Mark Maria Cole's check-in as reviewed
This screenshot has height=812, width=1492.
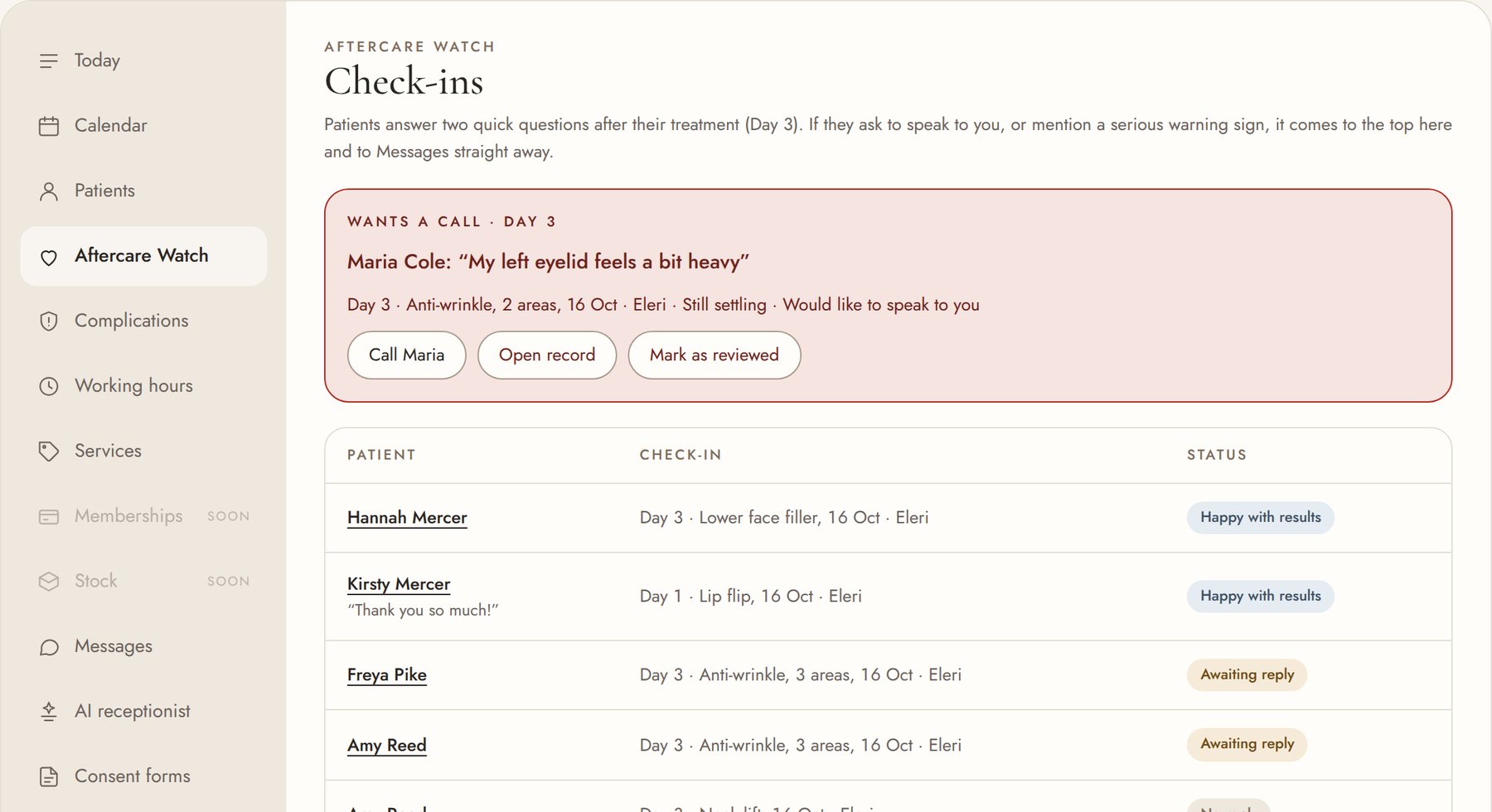pos(715,355)
